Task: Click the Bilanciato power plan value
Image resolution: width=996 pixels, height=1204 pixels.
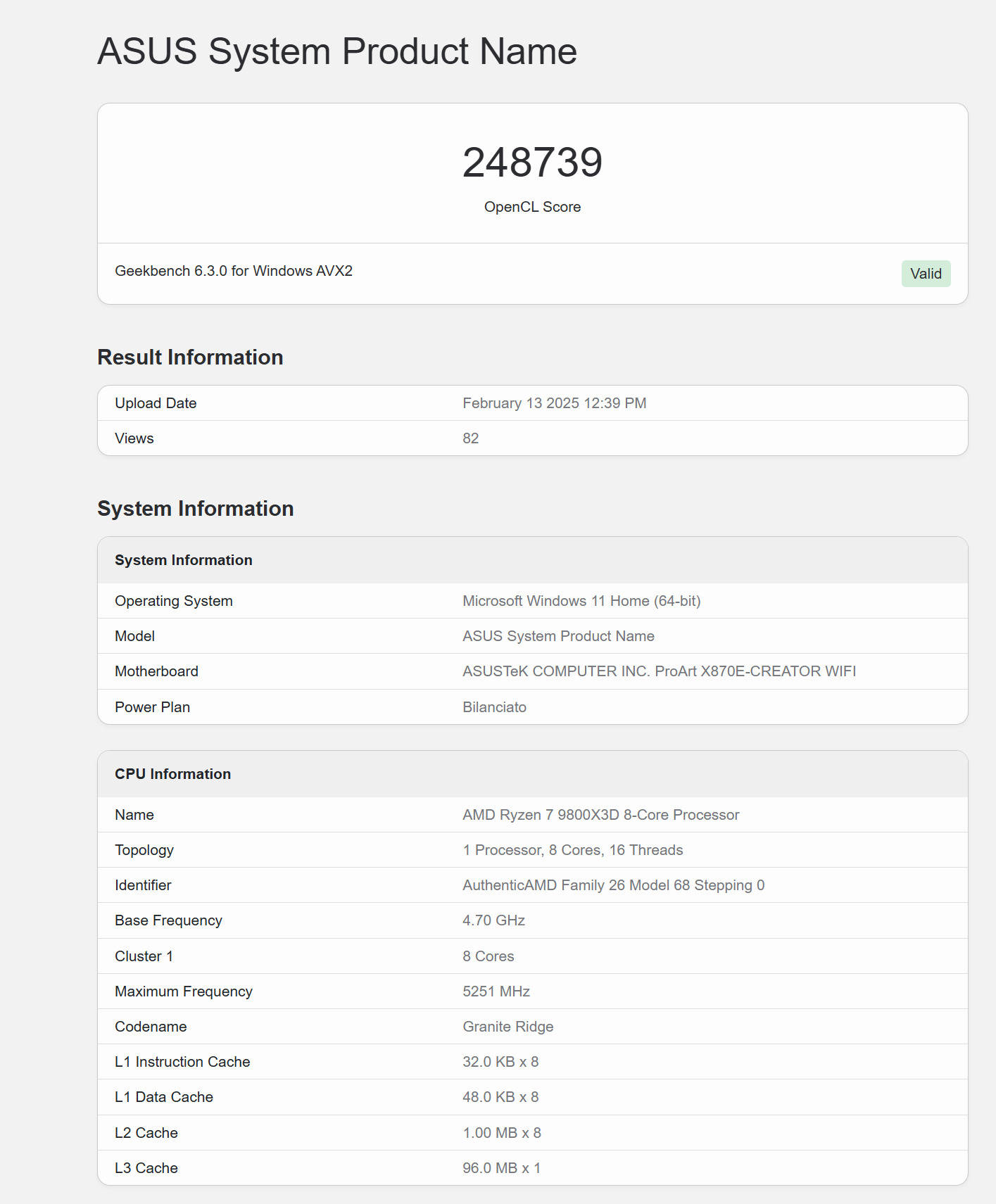Action: pyautogui.click(x=494, y=707)
